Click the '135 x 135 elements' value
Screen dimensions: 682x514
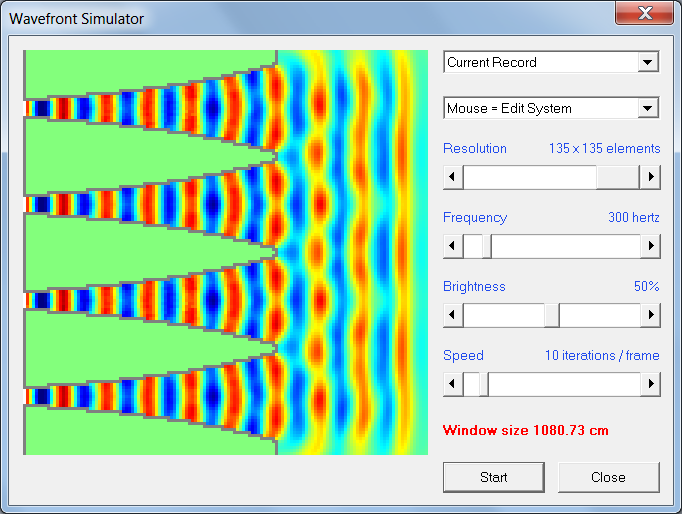(605, 149)
